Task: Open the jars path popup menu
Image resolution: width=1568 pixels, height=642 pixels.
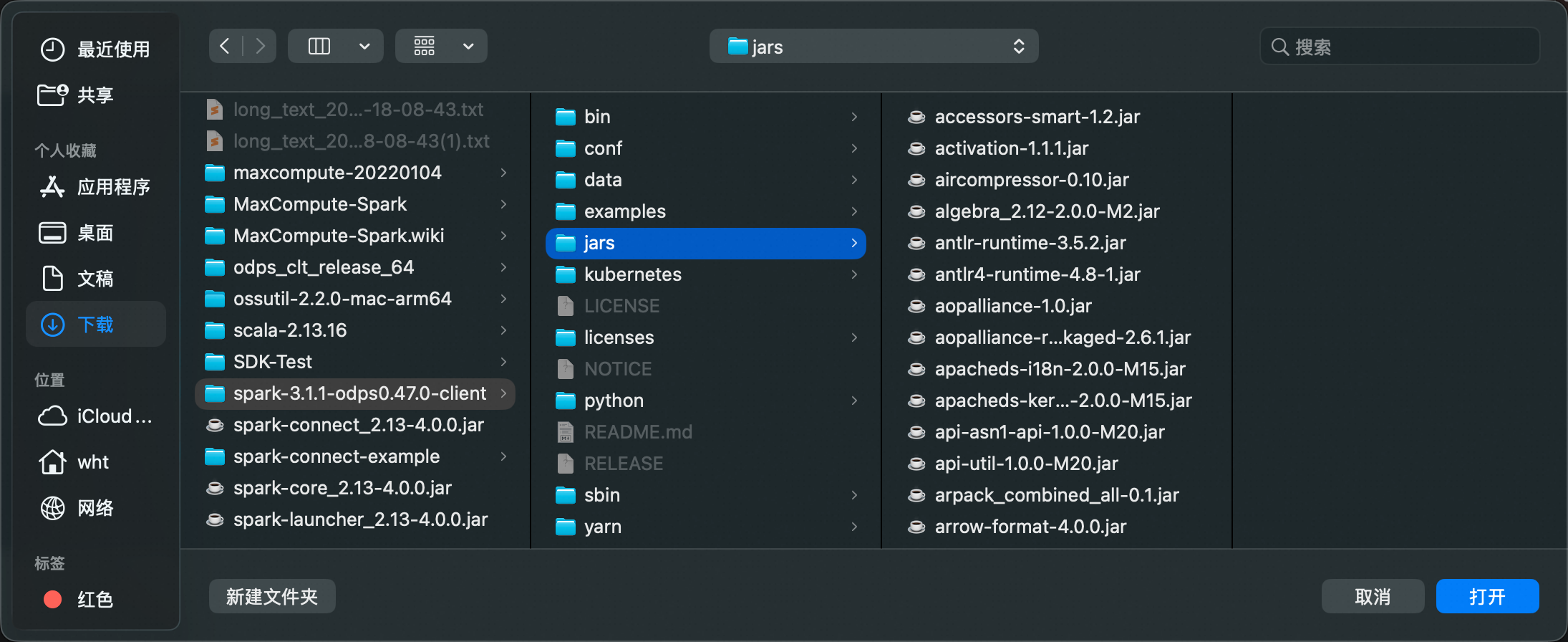Action: tap(873, 47)
